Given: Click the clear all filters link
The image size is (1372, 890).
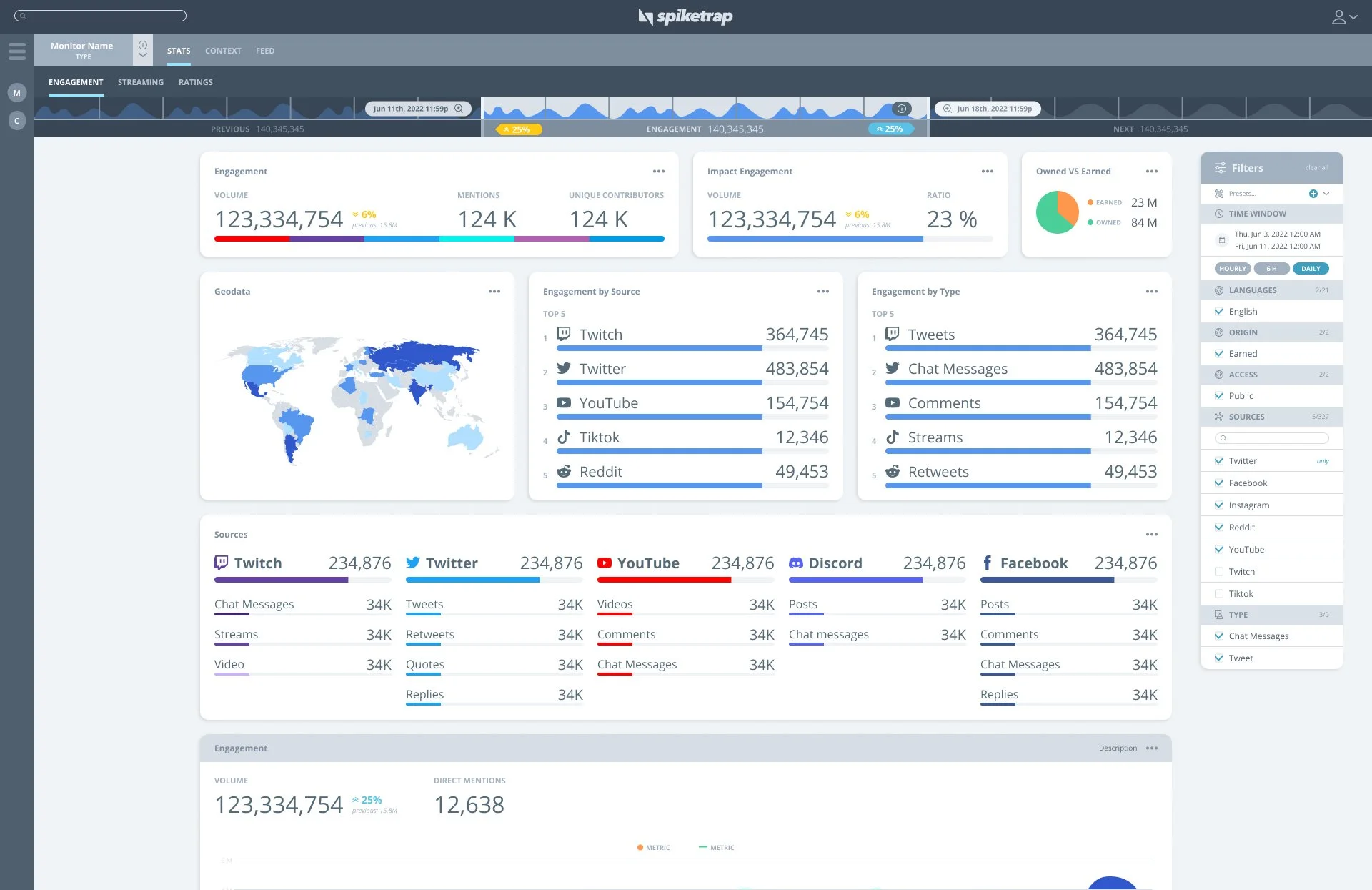Looking at the screenshot, I should click(1316, 168).
